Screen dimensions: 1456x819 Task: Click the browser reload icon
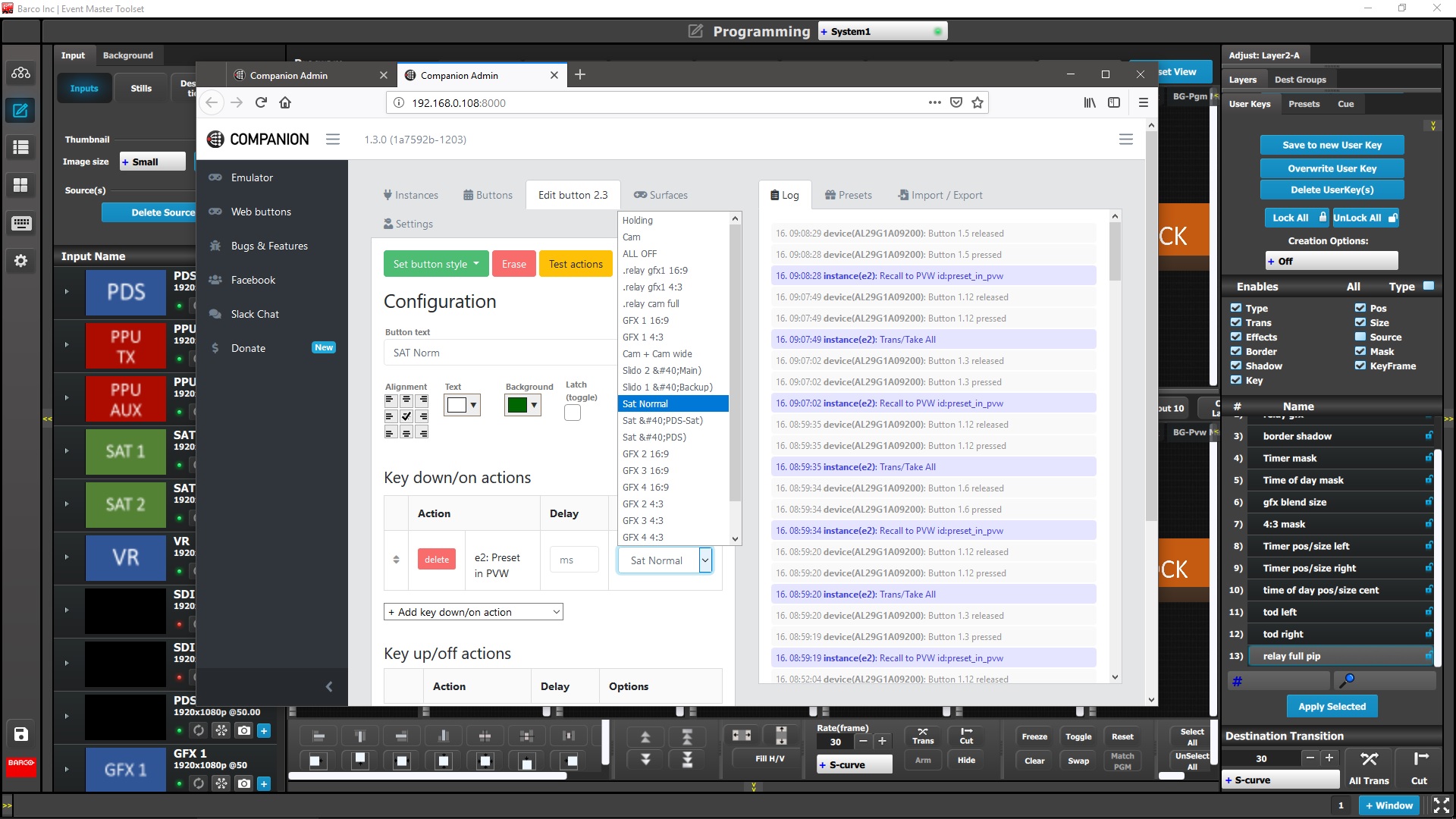pos(261,102)
